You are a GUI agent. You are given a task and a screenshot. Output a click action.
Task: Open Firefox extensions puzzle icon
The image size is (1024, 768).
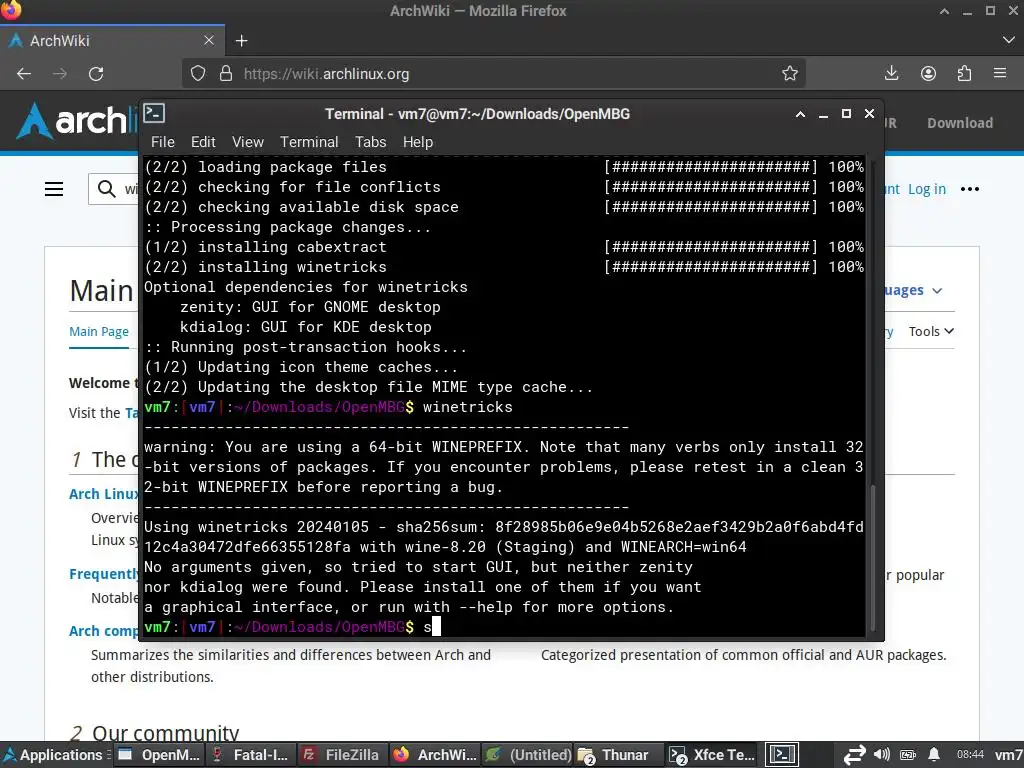[x=964, y=73]
